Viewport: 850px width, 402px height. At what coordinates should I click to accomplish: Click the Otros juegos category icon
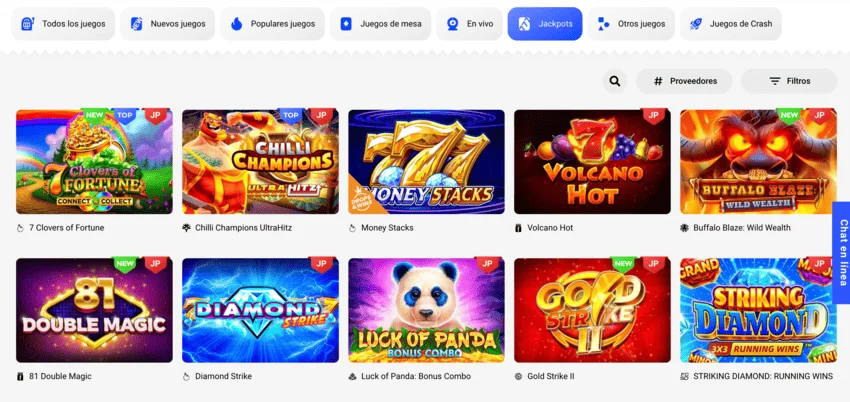click(x=603, y=24)
